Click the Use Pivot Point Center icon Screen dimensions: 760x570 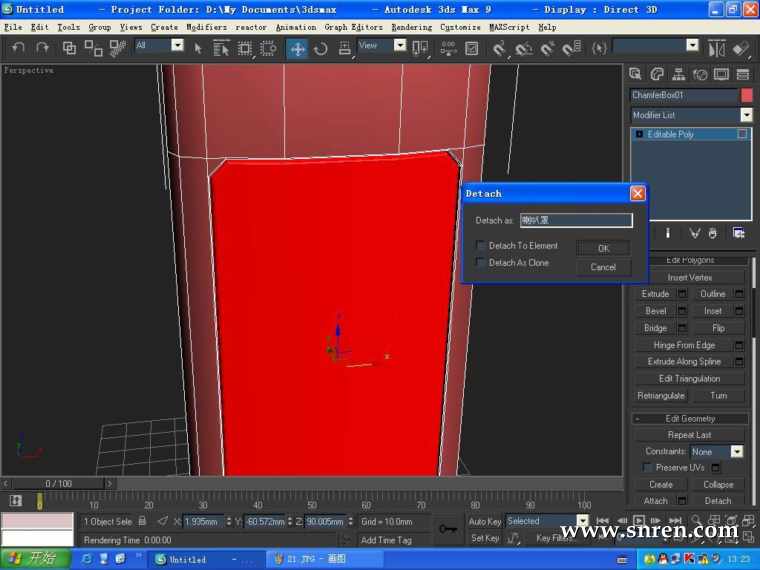420,48
